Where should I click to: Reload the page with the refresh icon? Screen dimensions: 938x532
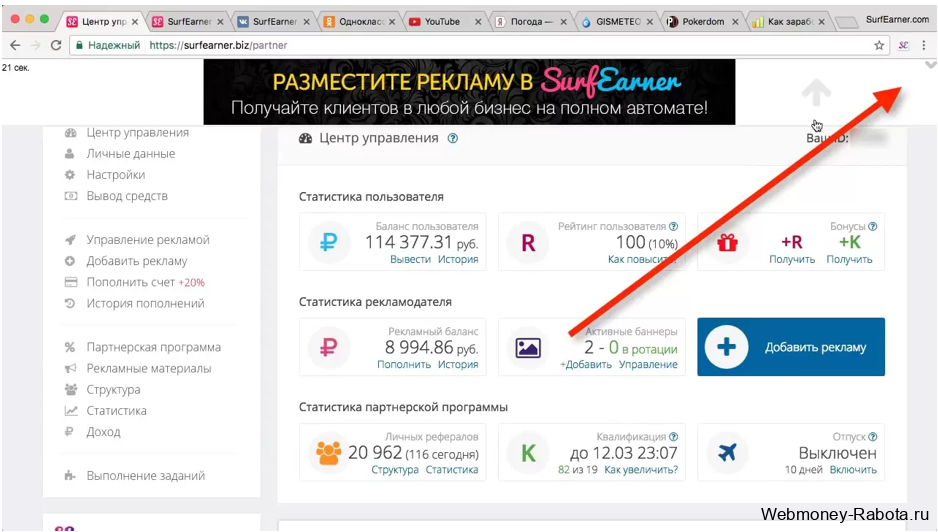click(x=56, y=45)
